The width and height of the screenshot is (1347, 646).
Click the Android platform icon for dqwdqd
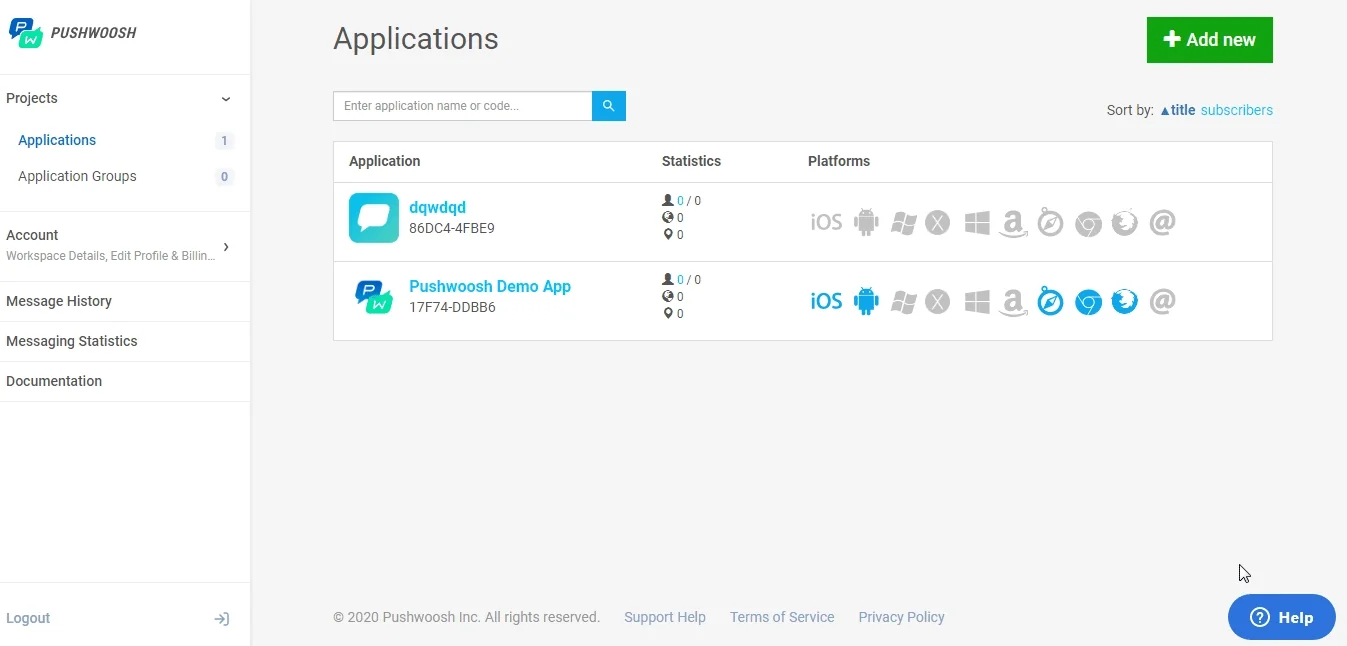point(866,222)
